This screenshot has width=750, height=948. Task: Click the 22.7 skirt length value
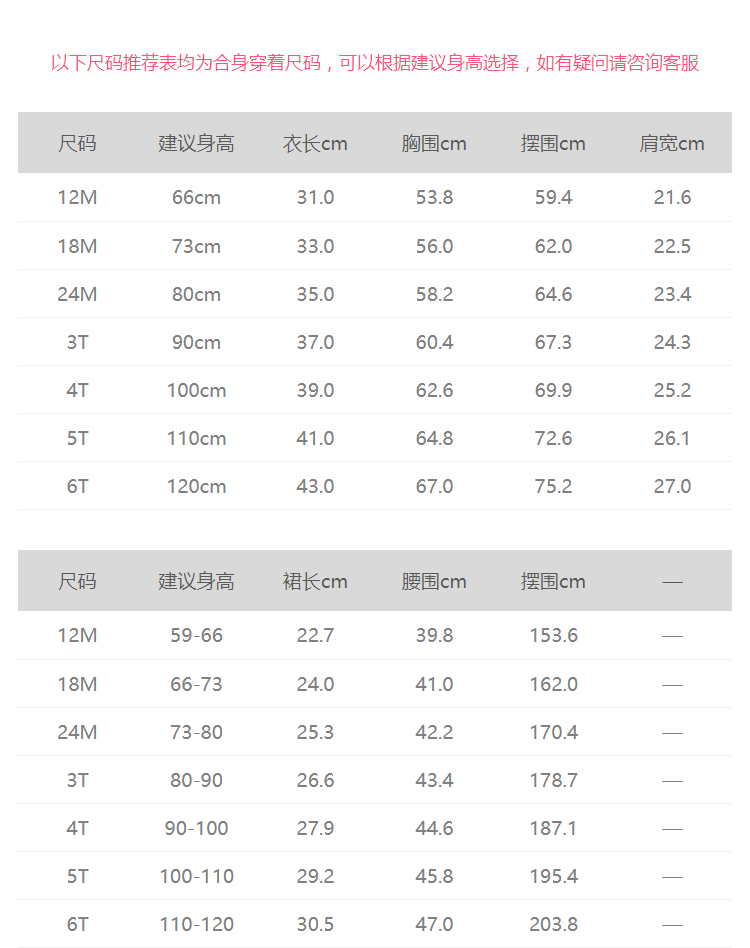coord(315,635)
